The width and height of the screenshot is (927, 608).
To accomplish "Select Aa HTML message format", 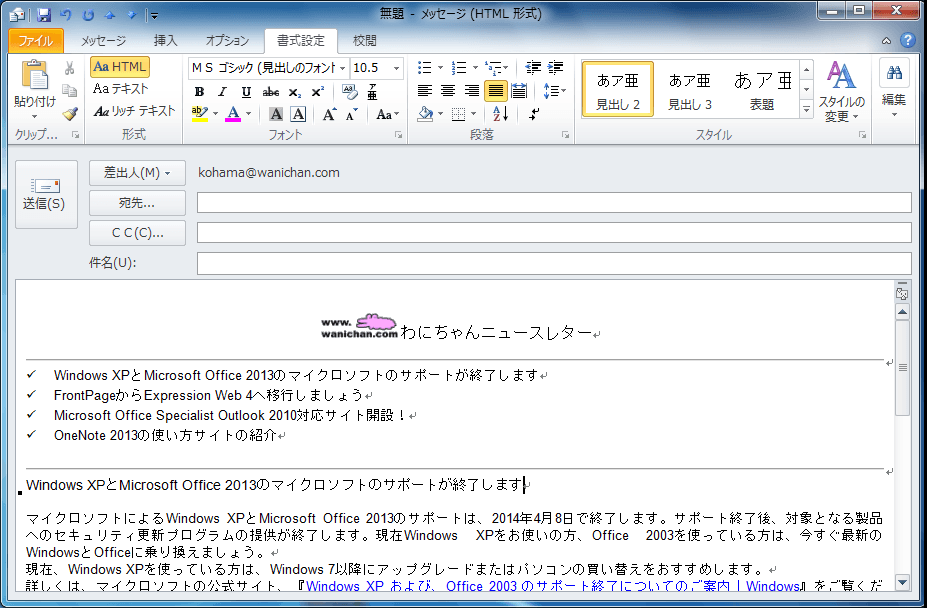I will click(x=120, y=67).
